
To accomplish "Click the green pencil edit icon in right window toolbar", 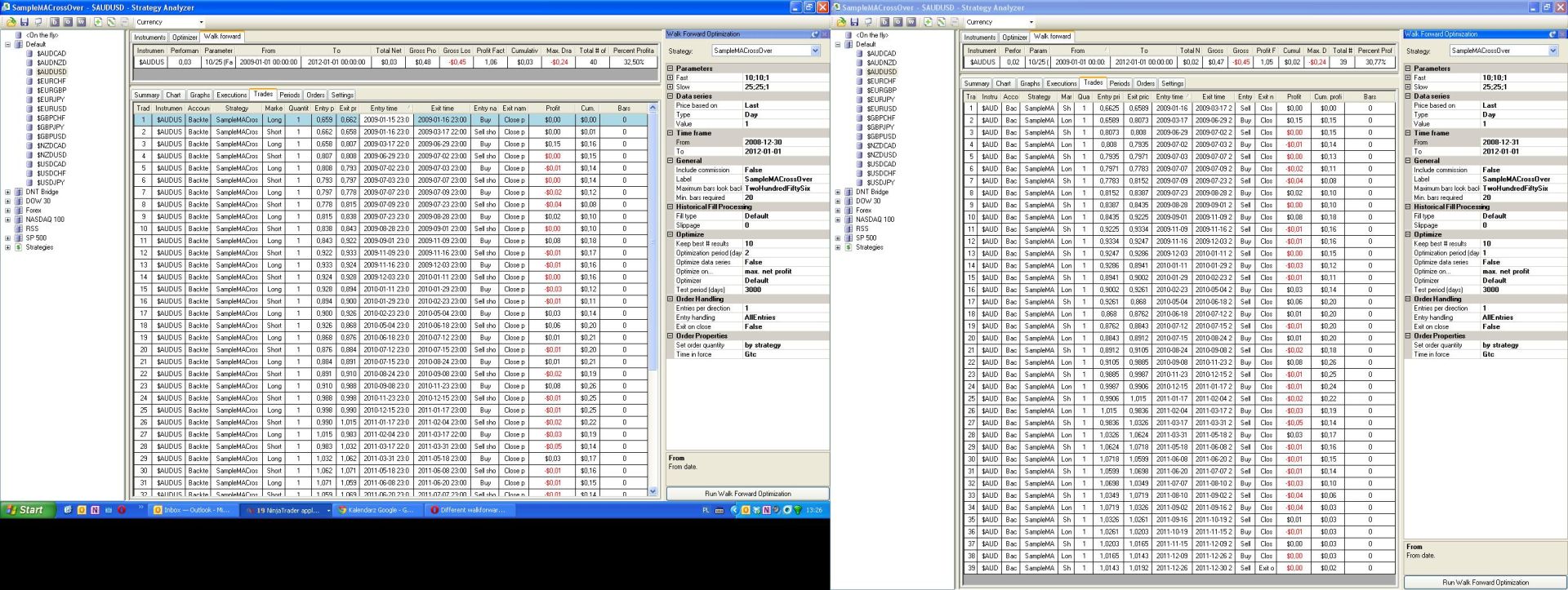I will point(941,22).
